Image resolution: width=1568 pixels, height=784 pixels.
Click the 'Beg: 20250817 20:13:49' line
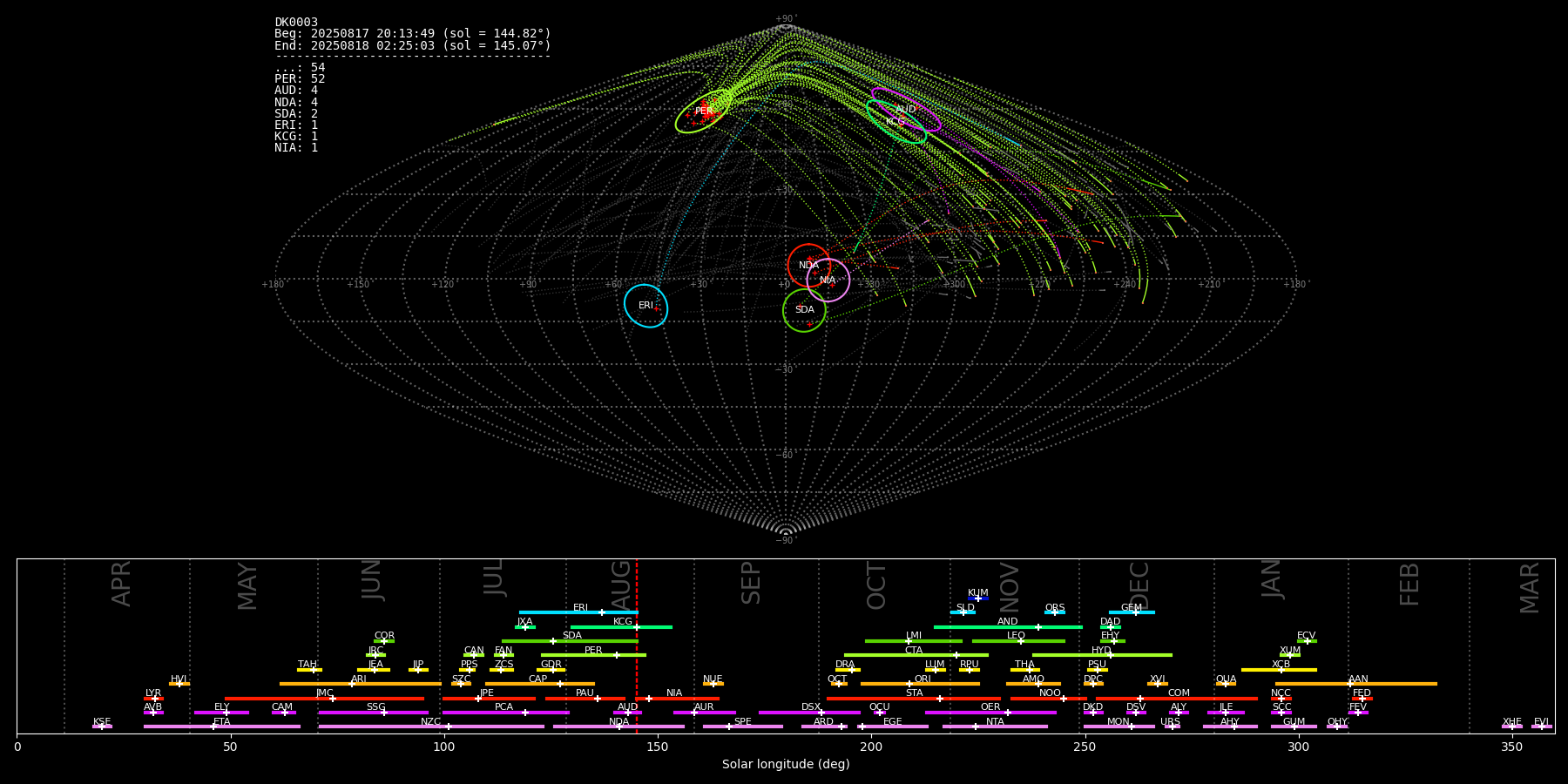(413, 34)
